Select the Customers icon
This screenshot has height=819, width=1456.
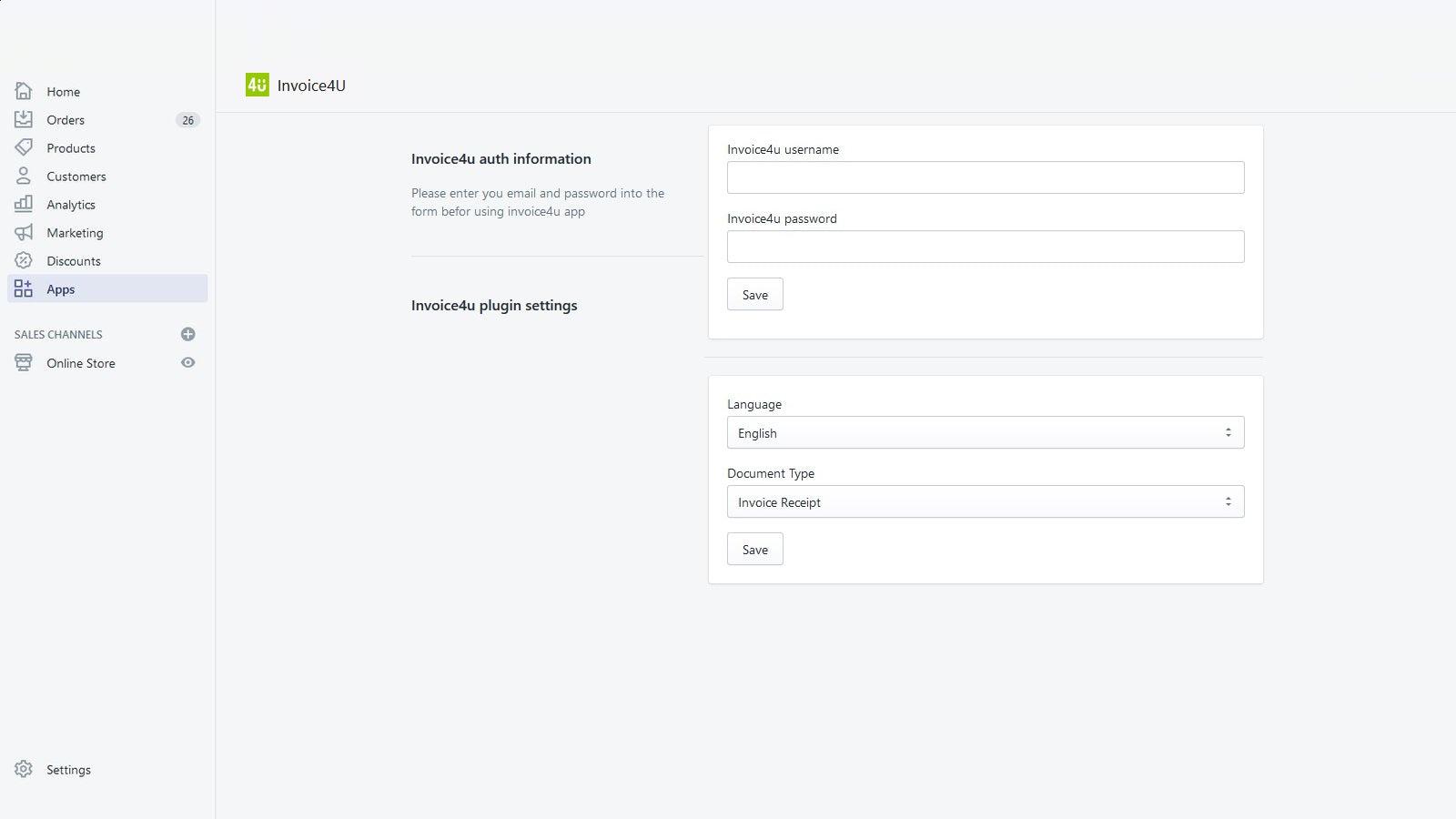(x=24, y=176)
